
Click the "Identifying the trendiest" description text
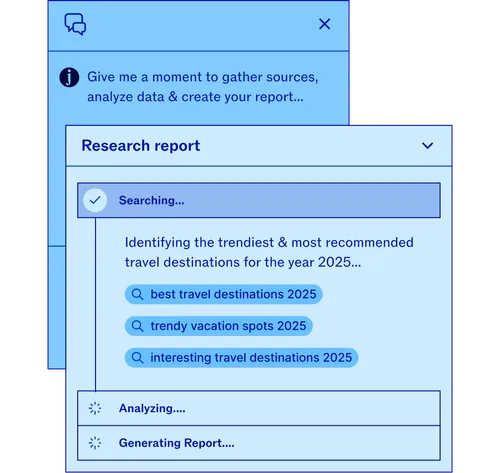pos(269,252)
